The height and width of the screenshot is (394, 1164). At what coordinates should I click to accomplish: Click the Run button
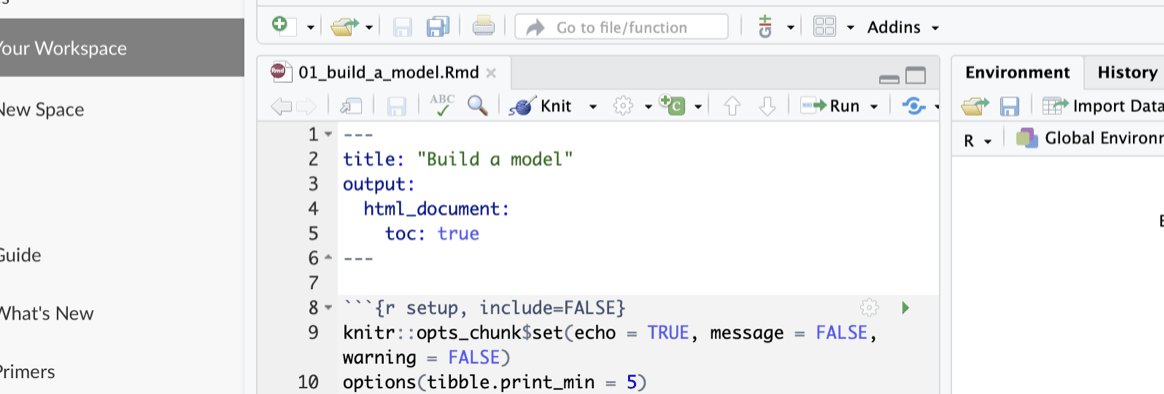830,106
